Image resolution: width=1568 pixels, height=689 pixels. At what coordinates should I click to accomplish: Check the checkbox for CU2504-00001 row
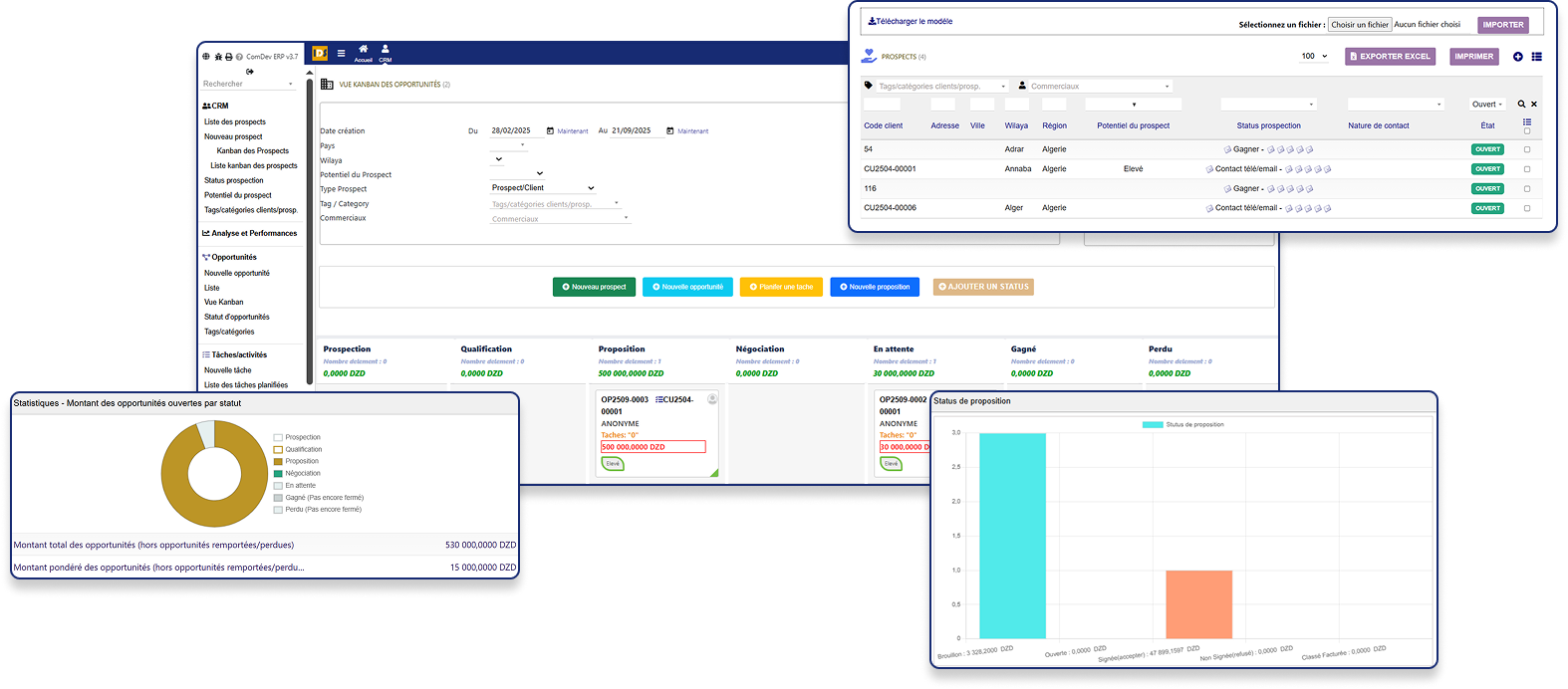point(1527,169)
